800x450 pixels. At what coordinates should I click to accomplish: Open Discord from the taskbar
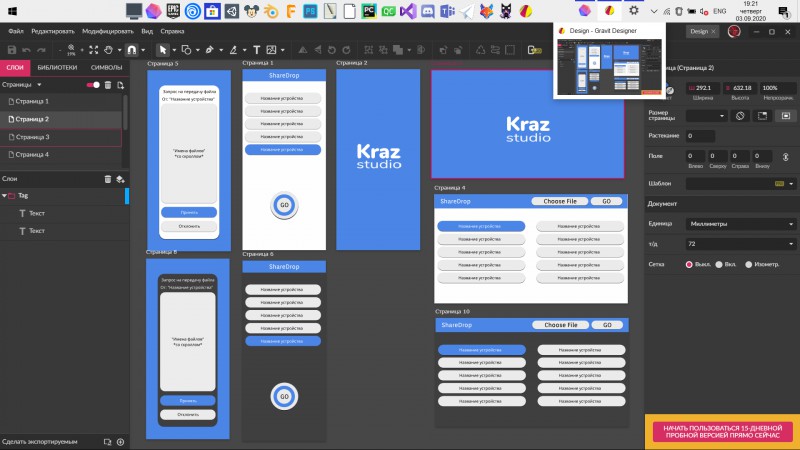click(428, 11)
